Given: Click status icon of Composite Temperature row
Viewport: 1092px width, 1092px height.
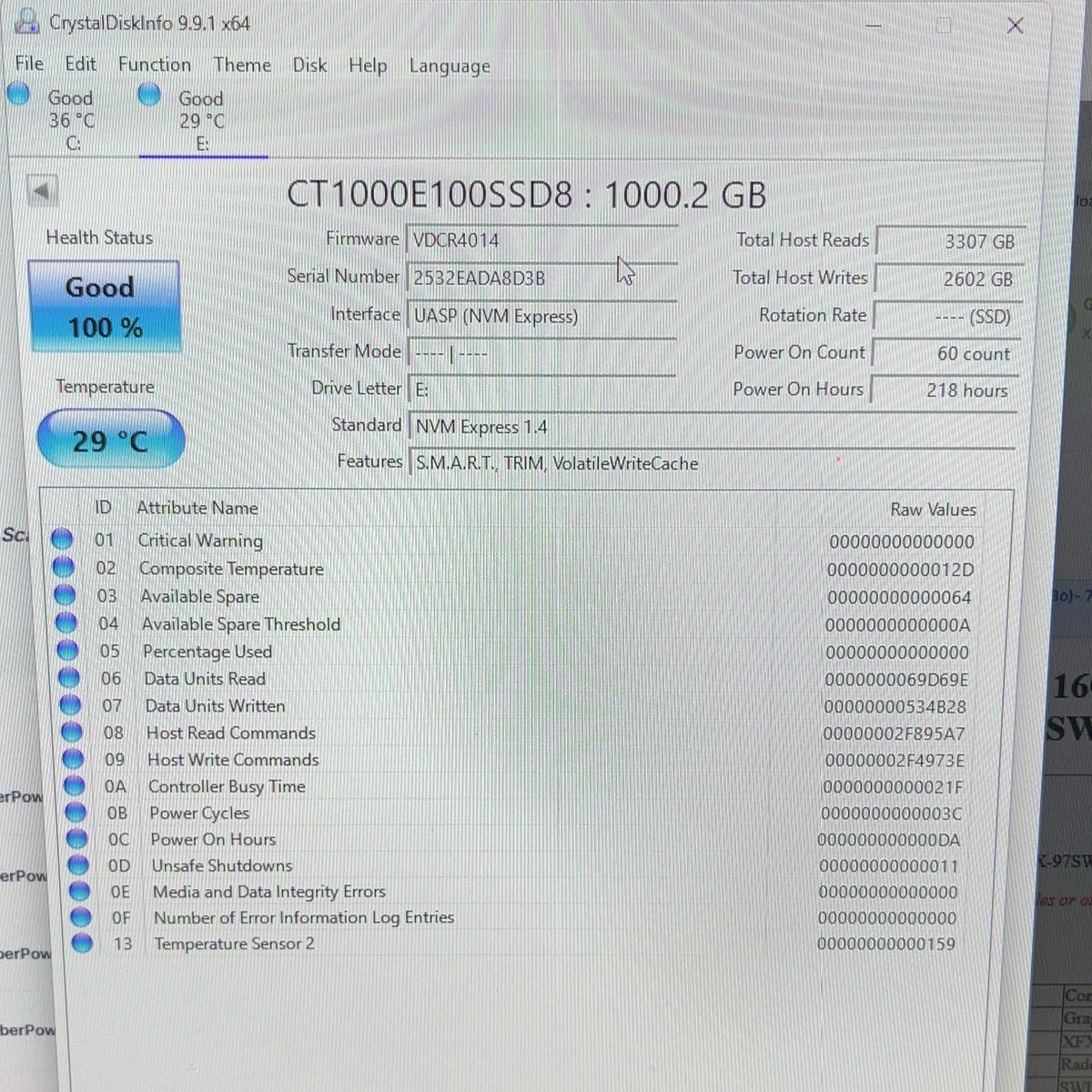Looking at the screenshot, I should [x=63, y=568].
